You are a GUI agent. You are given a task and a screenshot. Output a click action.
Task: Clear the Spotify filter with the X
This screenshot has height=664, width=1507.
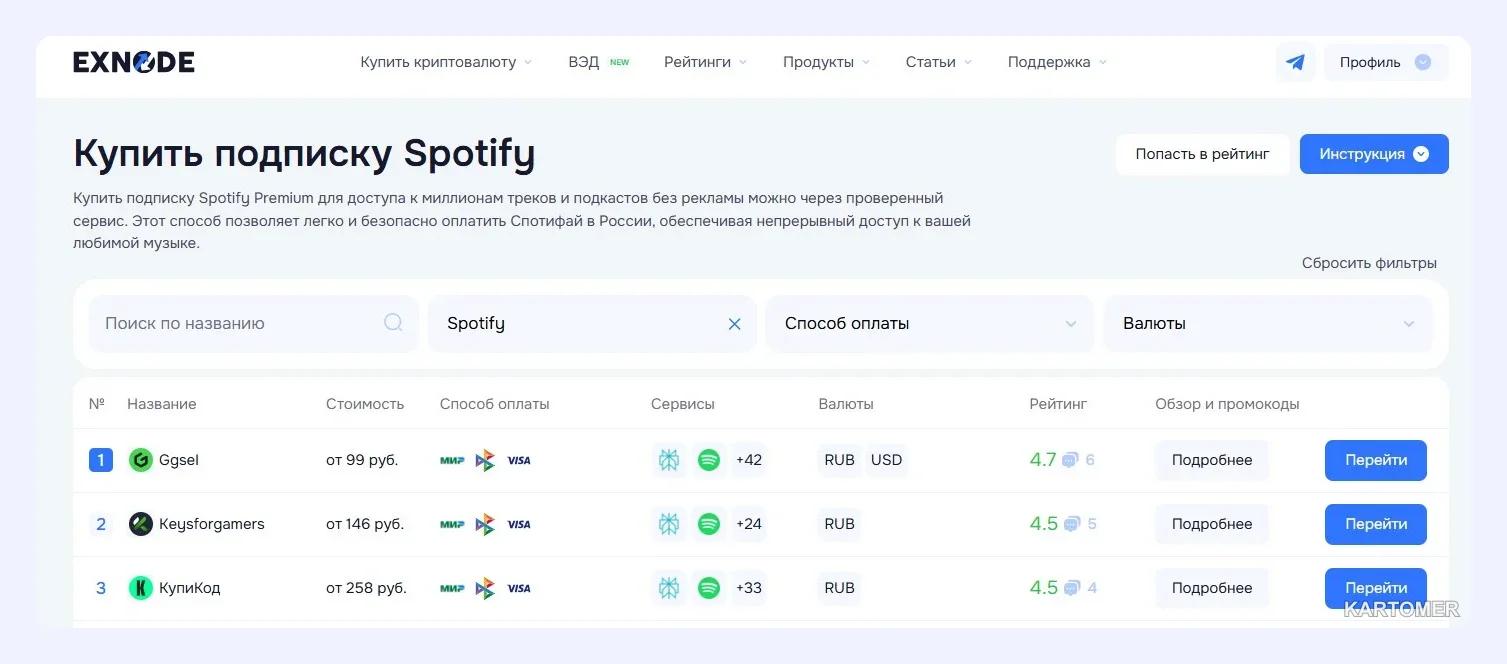click(x=734, y=324)
